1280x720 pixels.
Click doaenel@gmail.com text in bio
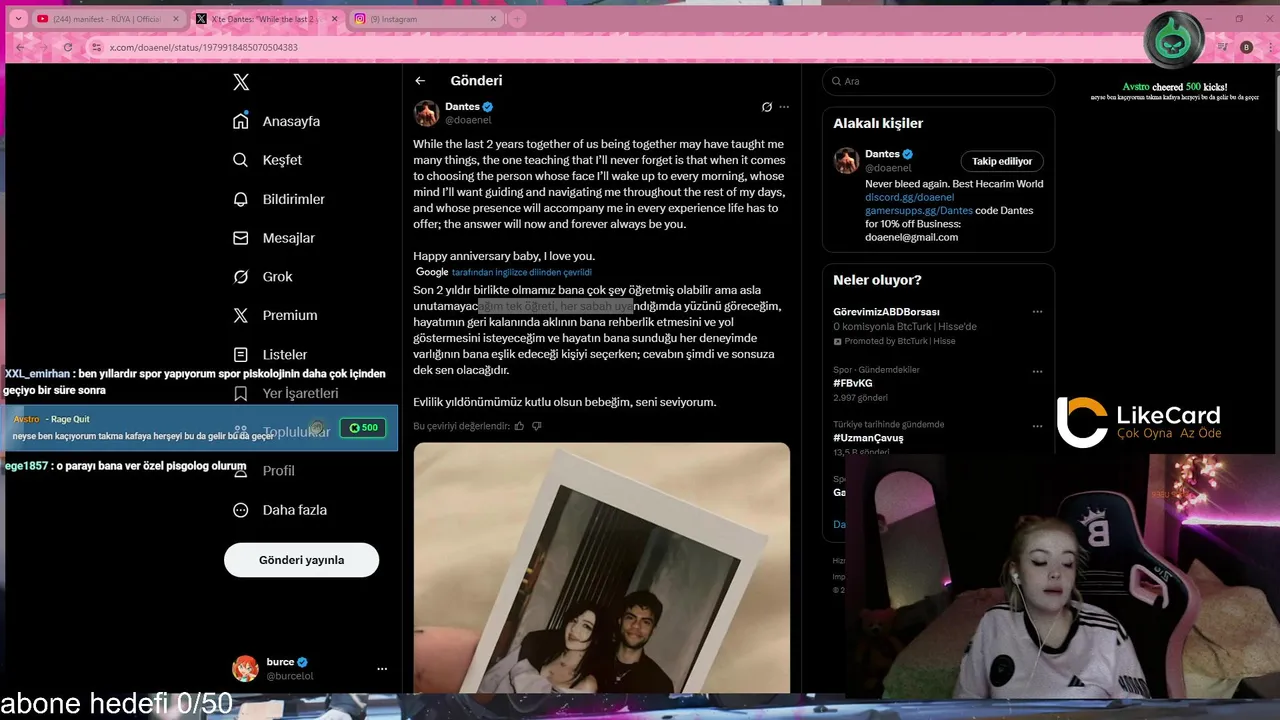[911, 237]
